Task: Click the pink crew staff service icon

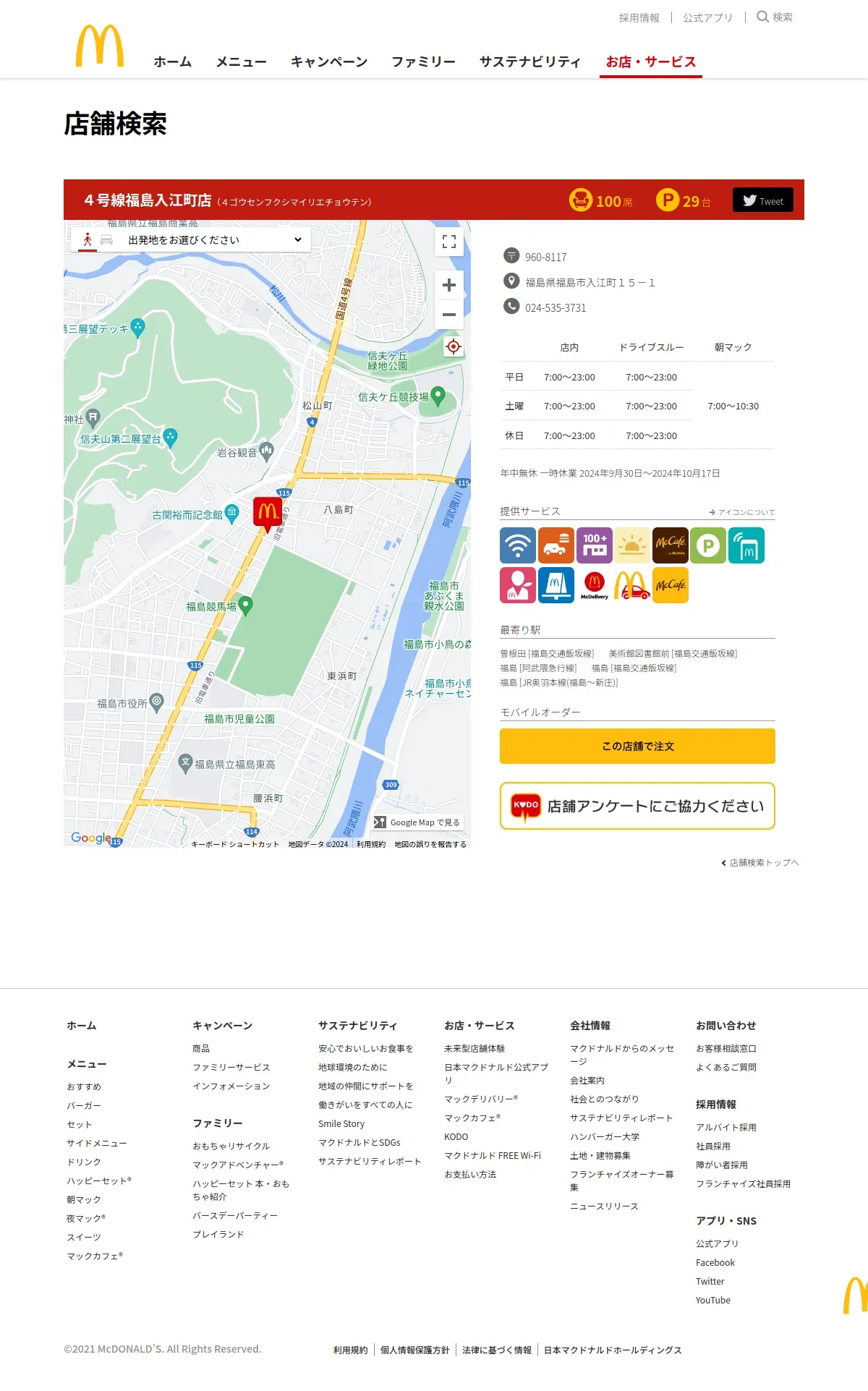Action: (x=518, y=585)
